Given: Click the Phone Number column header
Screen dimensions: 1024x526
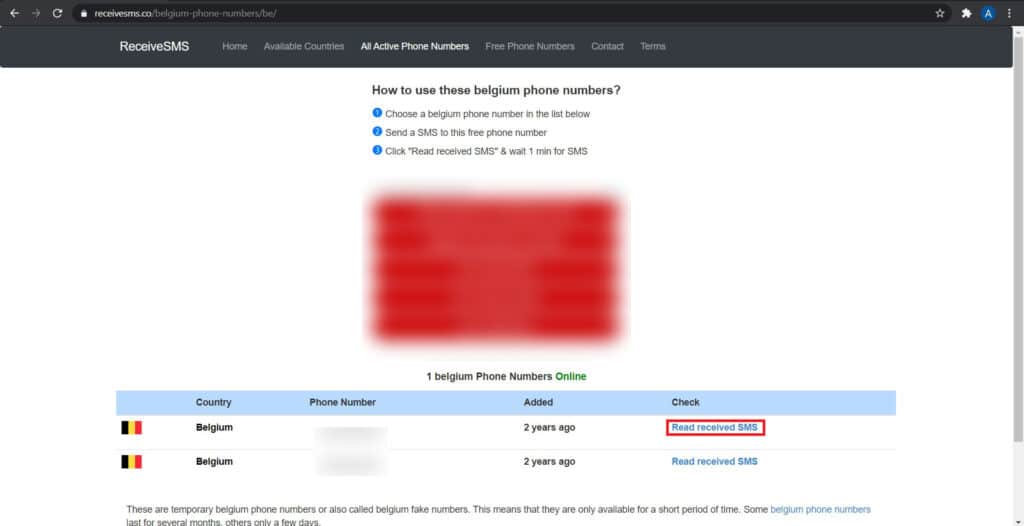Looking at the screenshot, I should click(x=342, y=403).
